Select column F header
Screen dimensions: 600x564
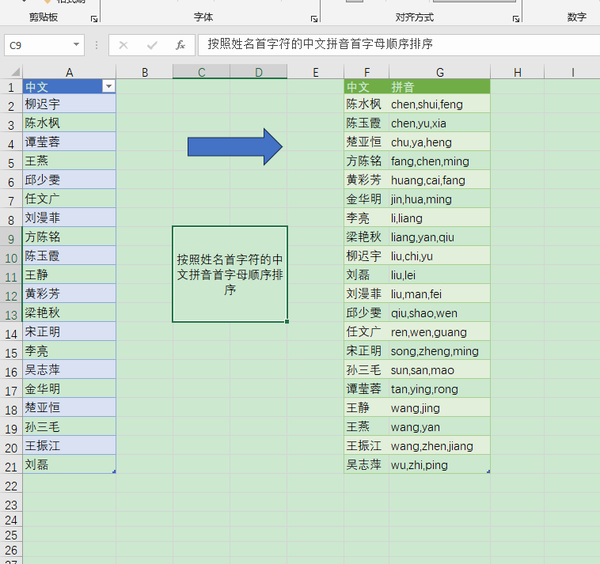367,72
